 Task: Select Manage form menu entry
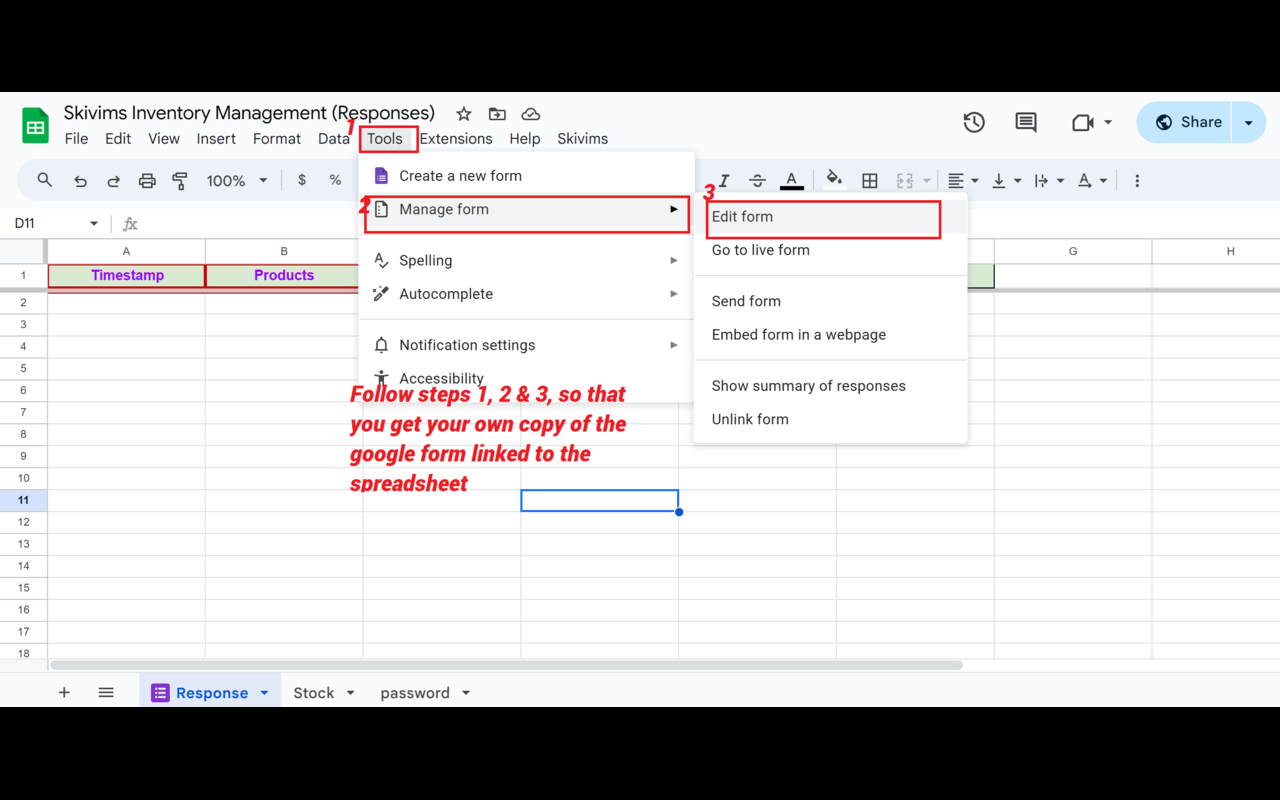tap(526, 210)
